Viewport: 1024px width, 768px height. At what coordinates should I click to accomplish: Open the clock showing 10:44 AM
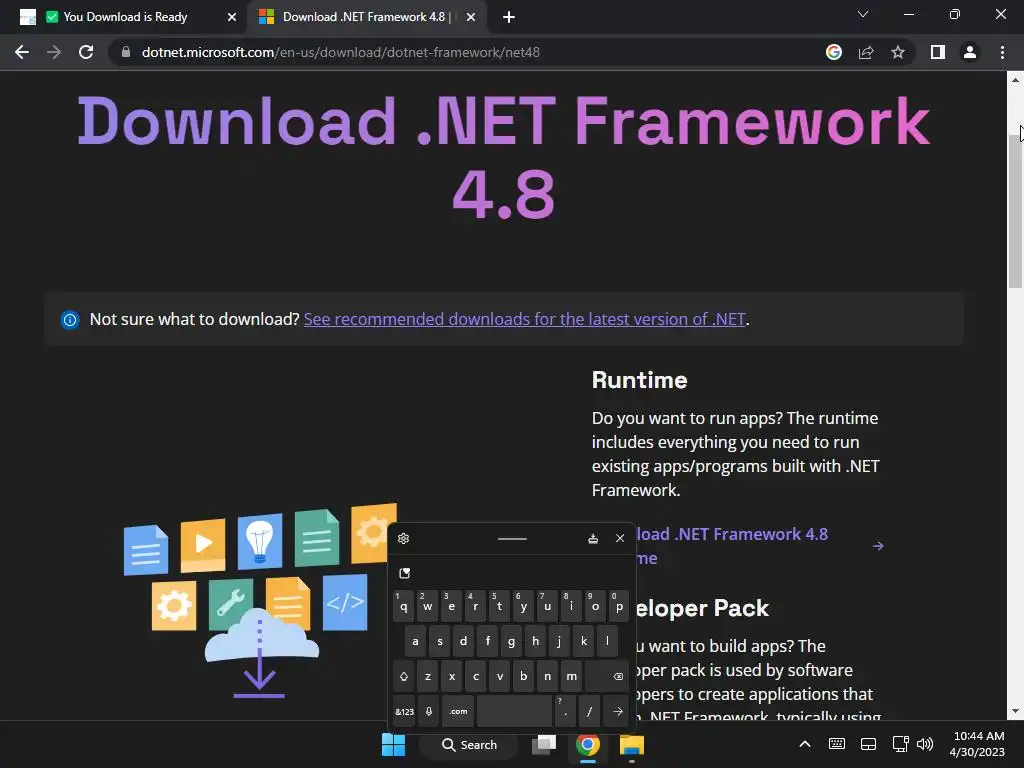click(978, 744)
